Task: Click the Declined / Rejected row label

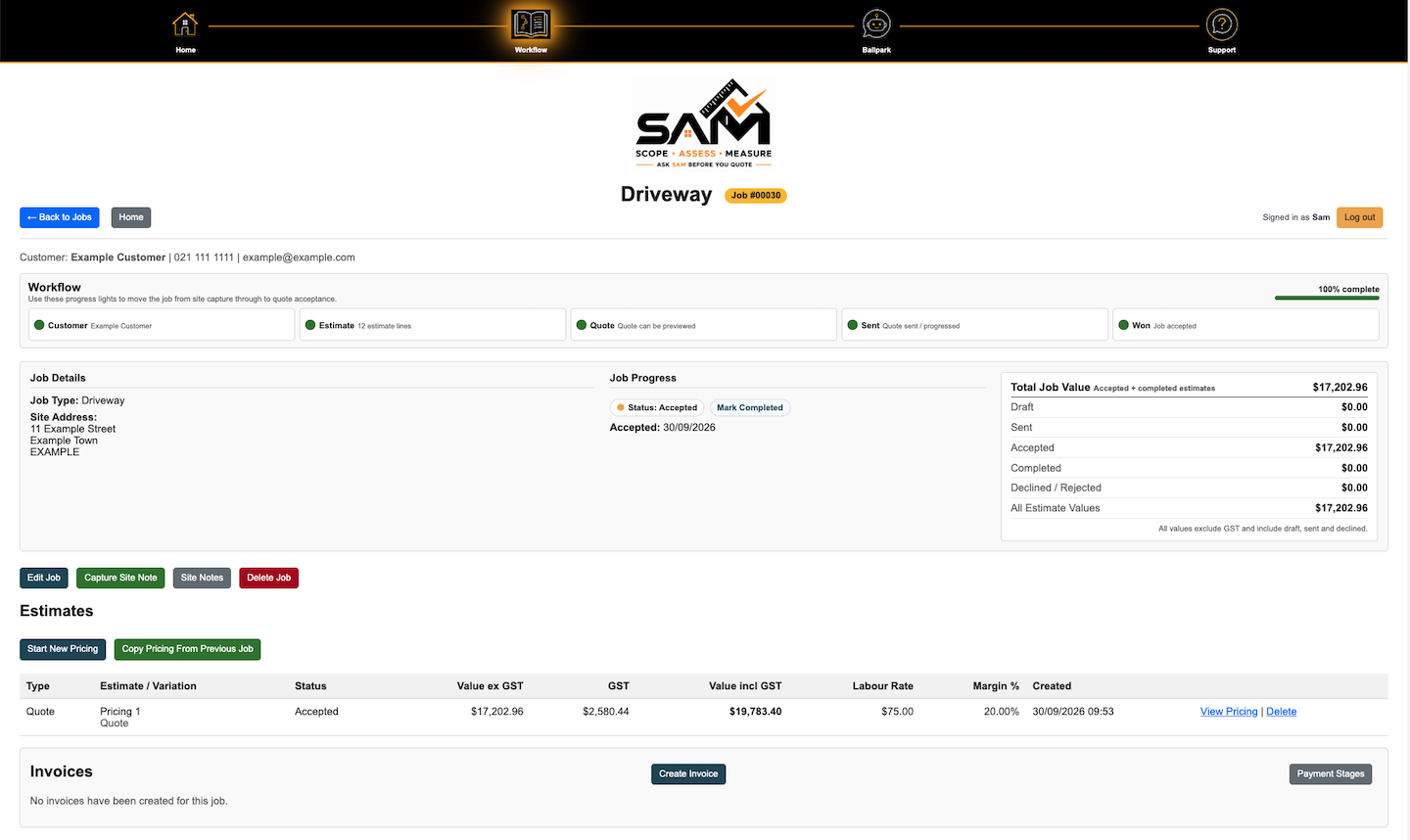Action: [x=1056, y=488]
